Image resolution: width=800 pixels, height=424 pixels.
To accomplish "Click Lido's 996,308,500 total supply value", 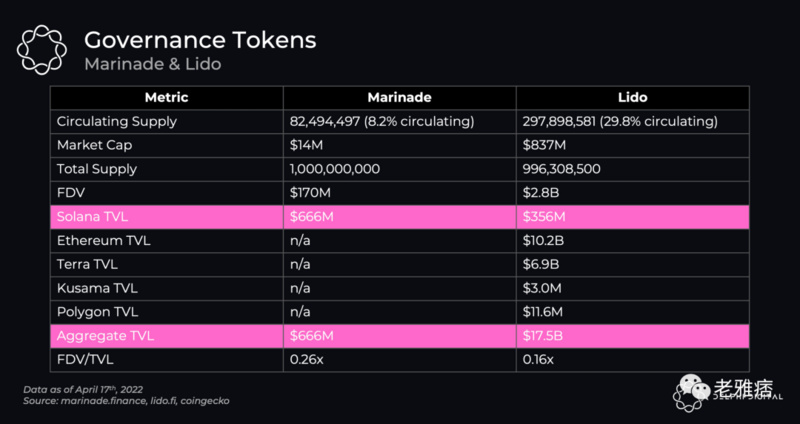I will pos(561,168).
